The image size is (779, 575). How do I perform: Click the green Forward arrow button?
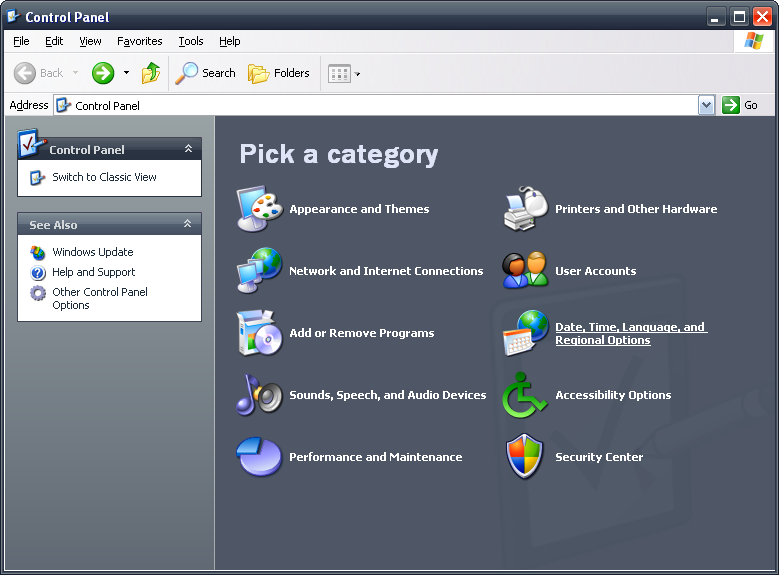103,74
